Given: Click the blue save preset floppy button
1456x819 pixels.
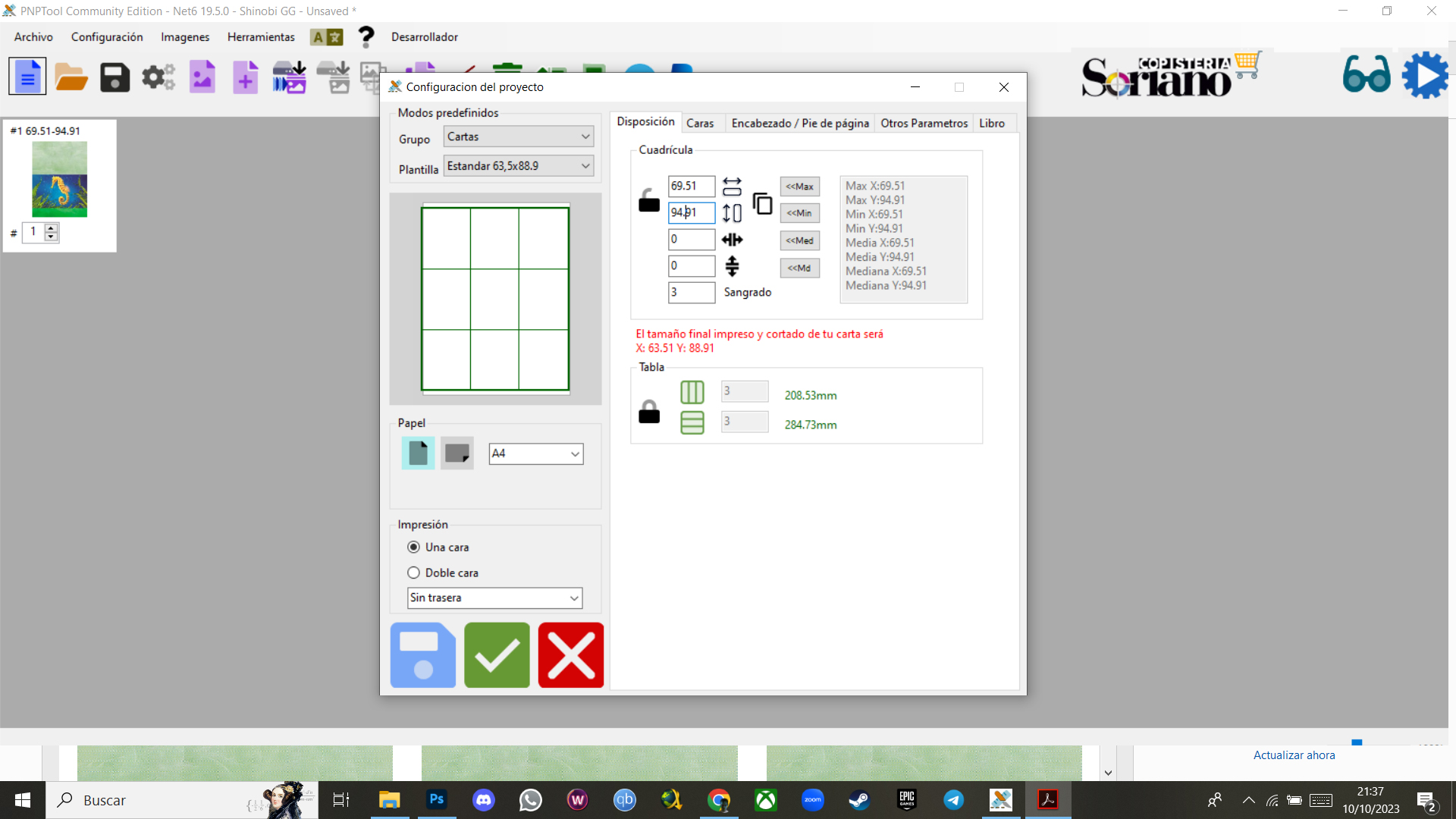Looking at the screenshot, I should (x=423, y=655).
